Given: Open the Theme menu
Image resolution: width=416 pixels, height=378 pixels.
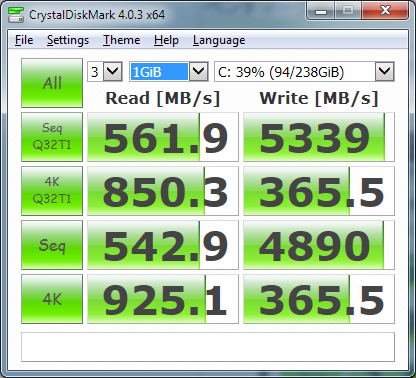Looking at the screenshot, I should point(121,40).
